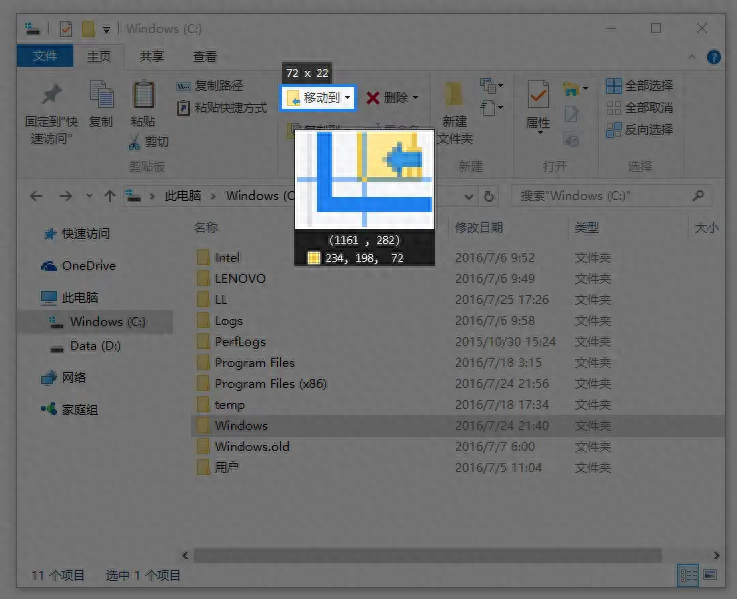Select the PerfLogs folder
737x599 pixels.
[x=231, y=342]
